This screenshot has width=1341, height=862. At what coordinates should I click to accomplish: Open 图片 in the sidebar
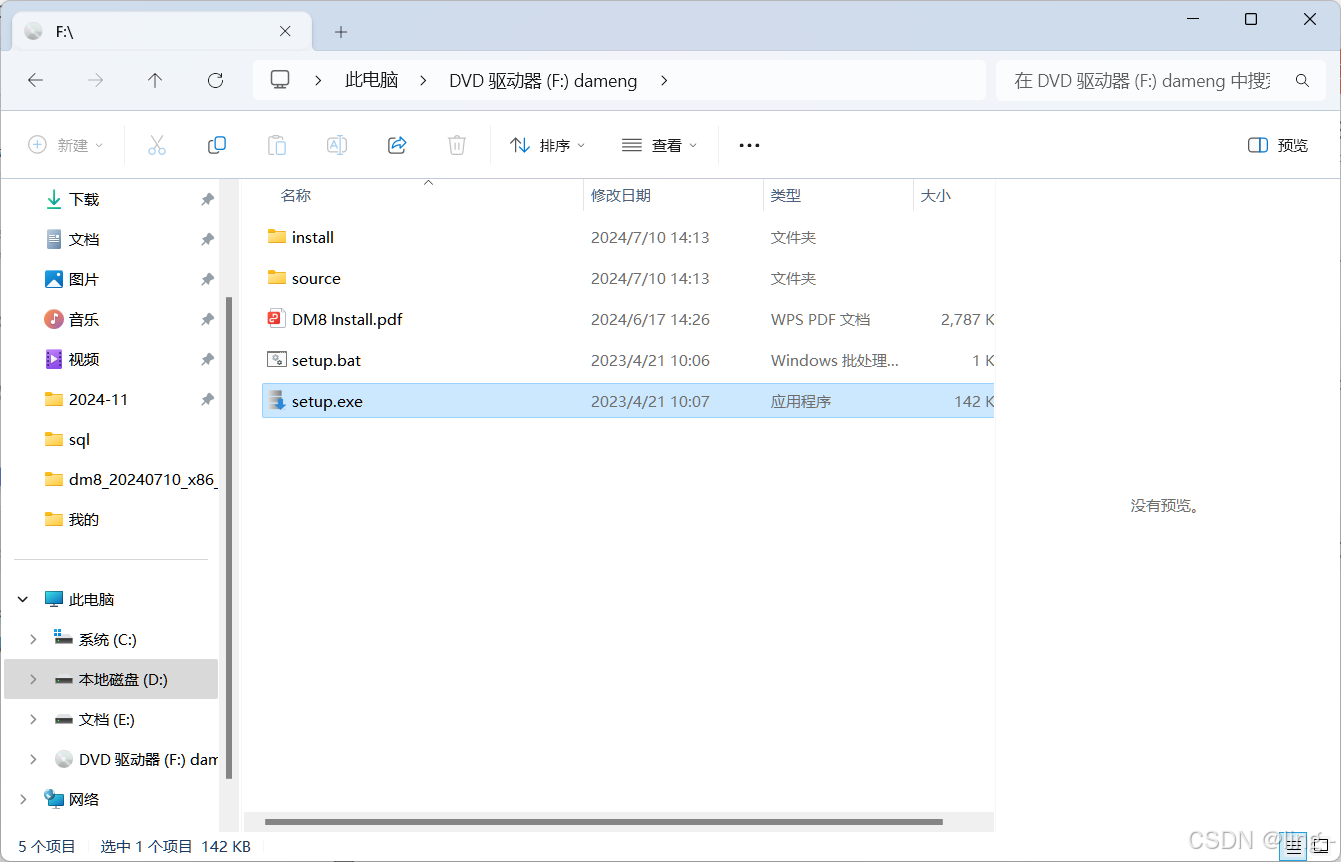84,279
